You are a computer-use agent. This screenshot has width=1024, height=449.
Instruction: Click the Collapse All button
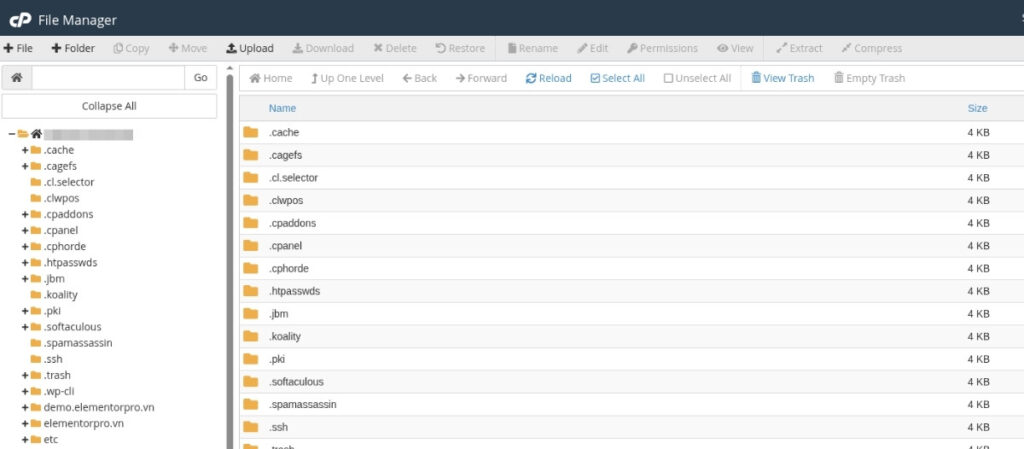[109, 106]
